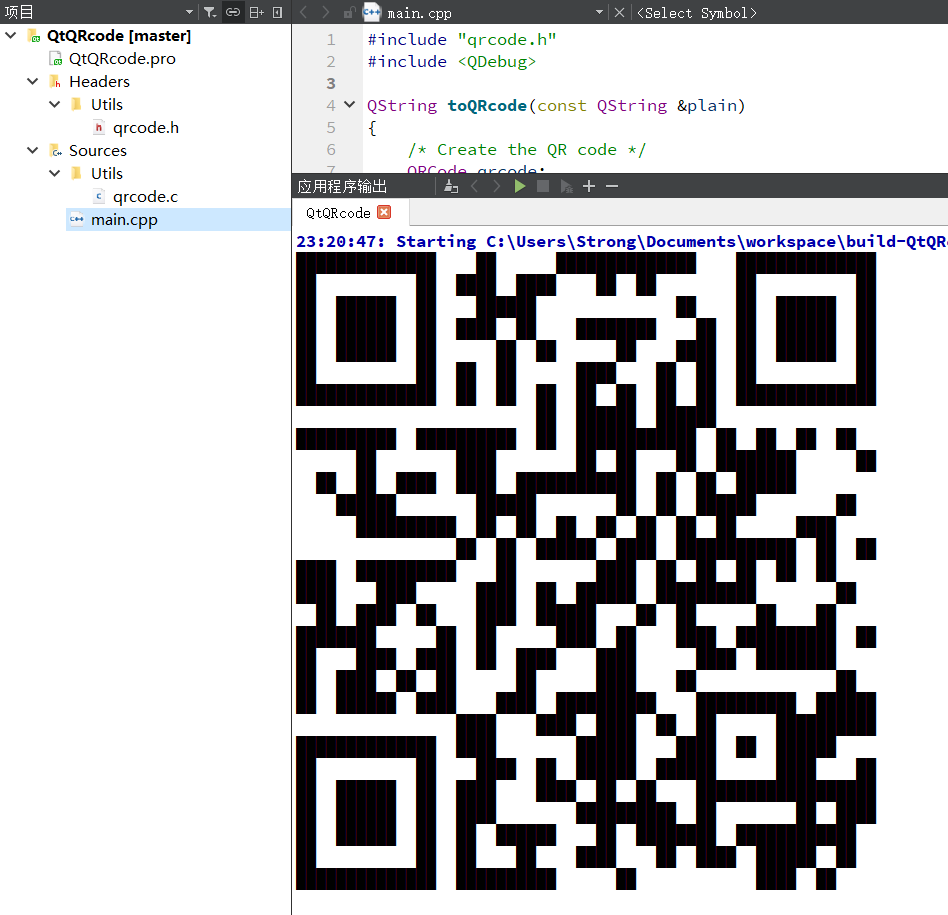Image resolution: width=948 pixels, height=915 pixels.
Task: Click the QtQRcode project icon
Action: [x=34, y=36]
